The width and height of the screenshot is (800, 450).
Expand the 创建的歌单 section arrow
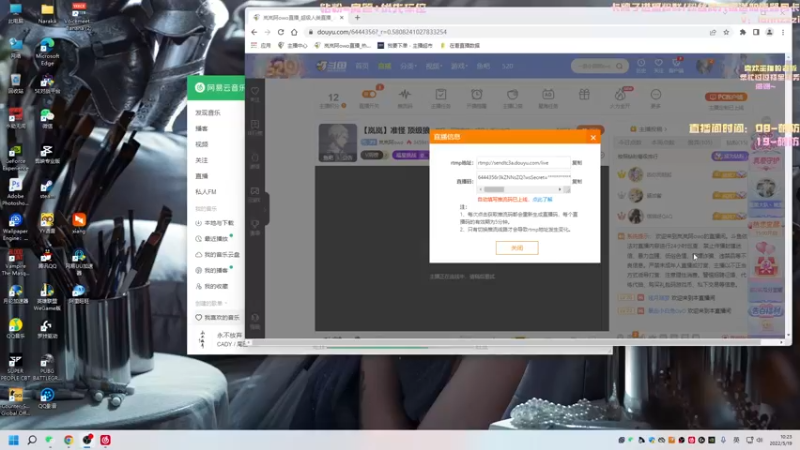[226, 303]
